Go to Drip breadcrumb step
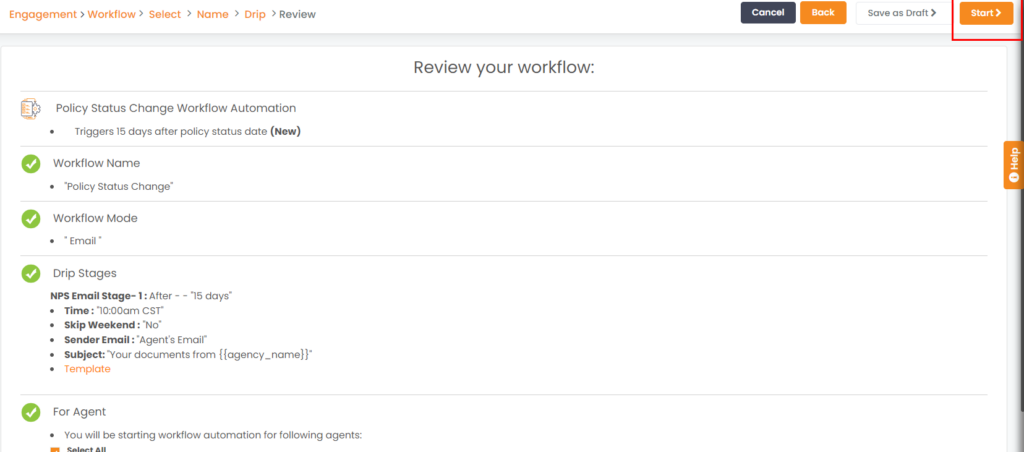This screenshot has height=452, width=1024. point(255,14)
